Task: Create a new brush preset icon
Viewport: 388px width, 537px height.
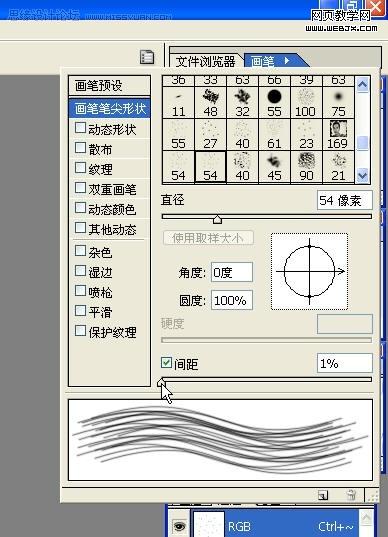Action: coord(323,495)
